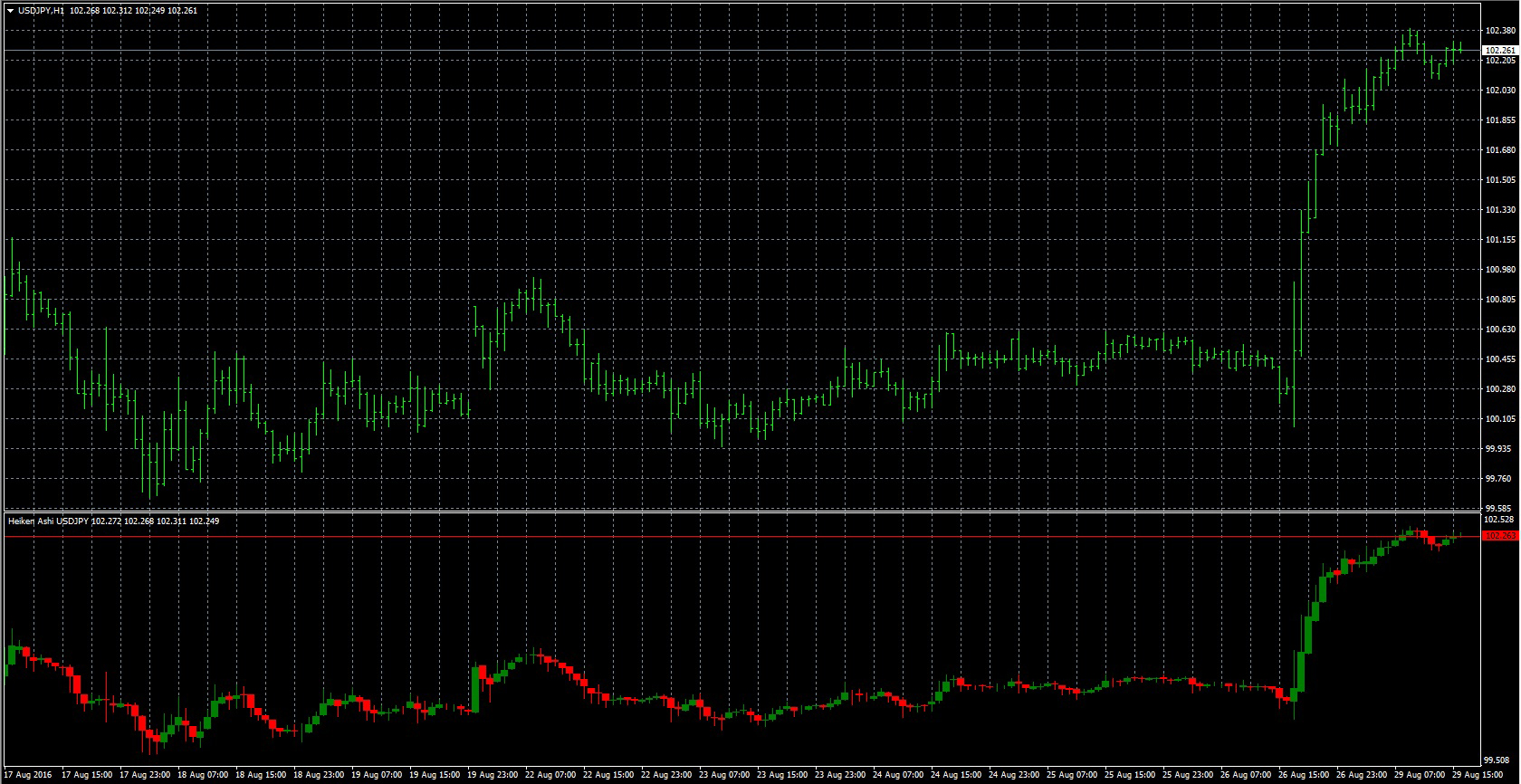Click the 25 Aug 07:00 time label

click(1072, 776)
